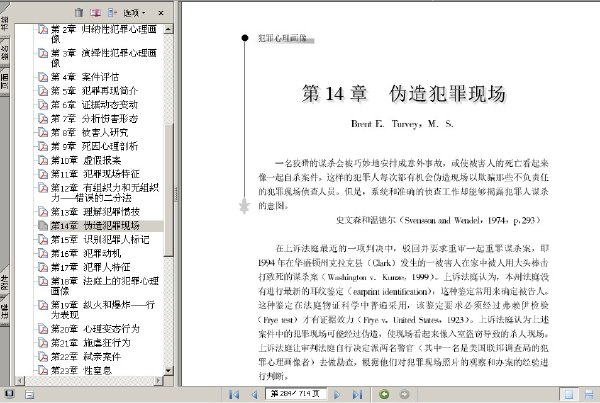Open bookmark 第19章 纵火和爆炸

point(103,310)
